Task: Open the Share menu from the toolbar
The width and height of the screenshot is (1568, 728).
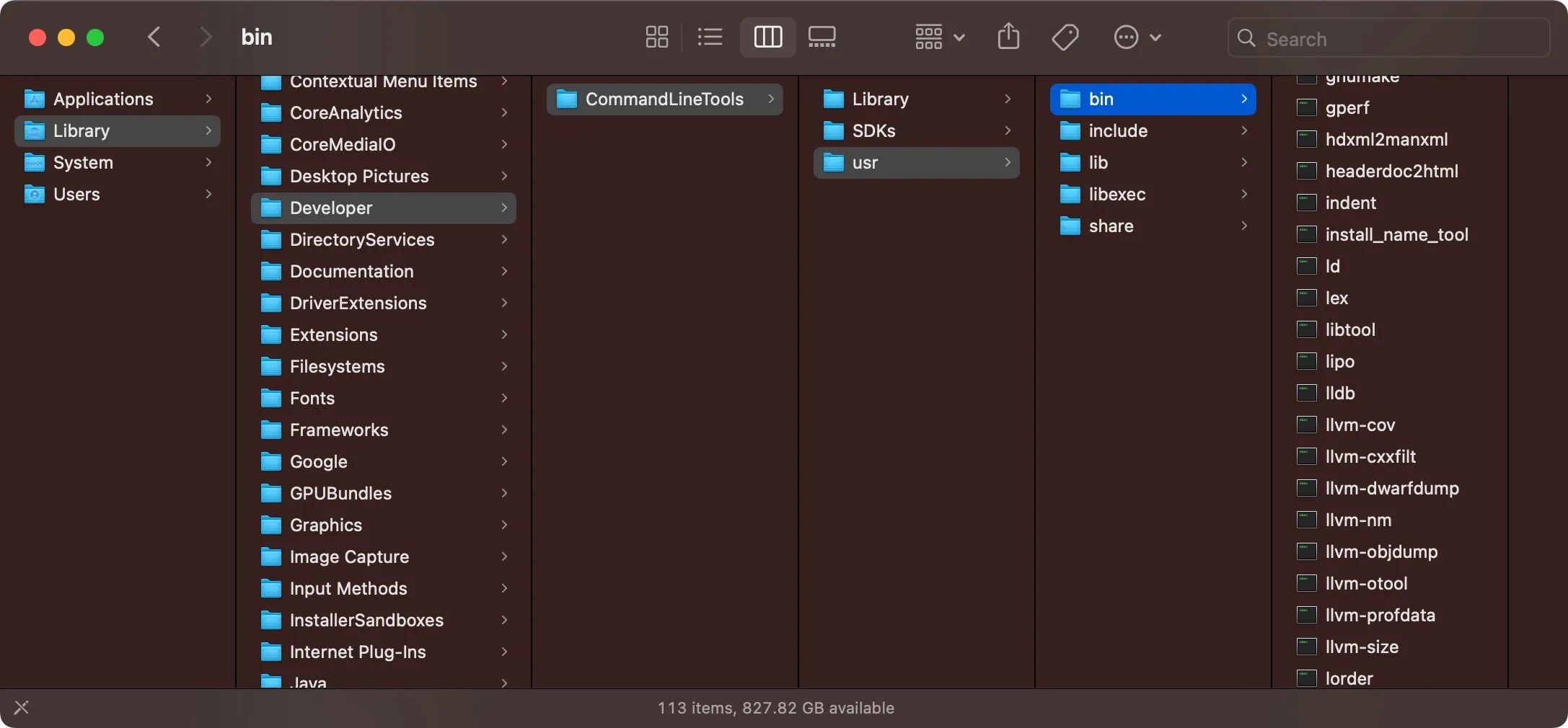Action: pos(1008,36)
